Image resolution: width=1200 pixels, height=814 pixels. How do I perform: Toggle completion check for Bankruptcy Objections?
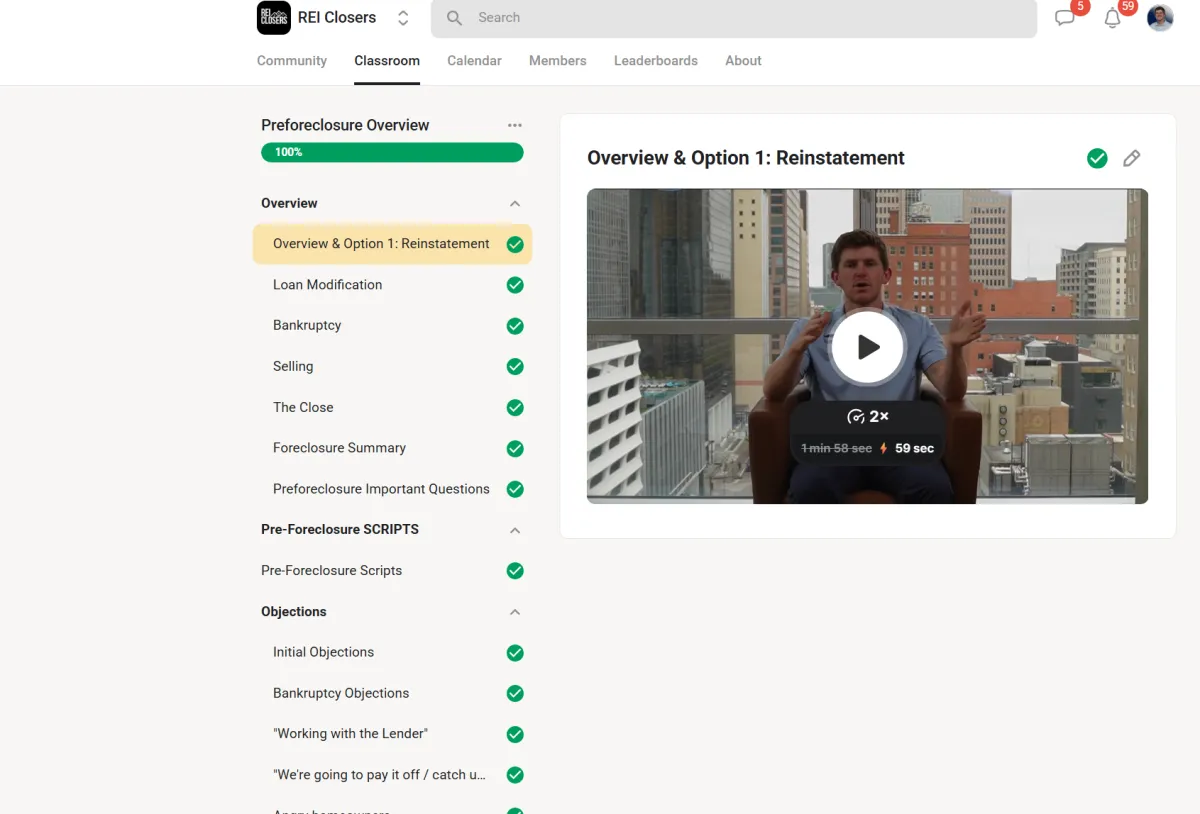(515, 694)
